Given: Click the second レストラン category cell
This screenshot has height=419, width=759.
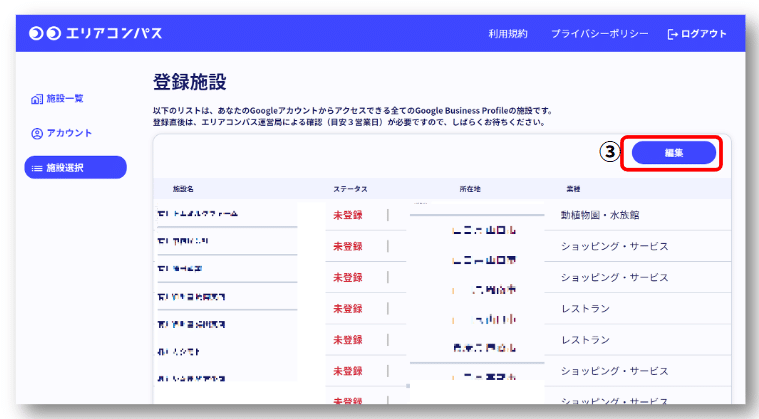Looking at the screenshot, I should (x=585, y=341).
